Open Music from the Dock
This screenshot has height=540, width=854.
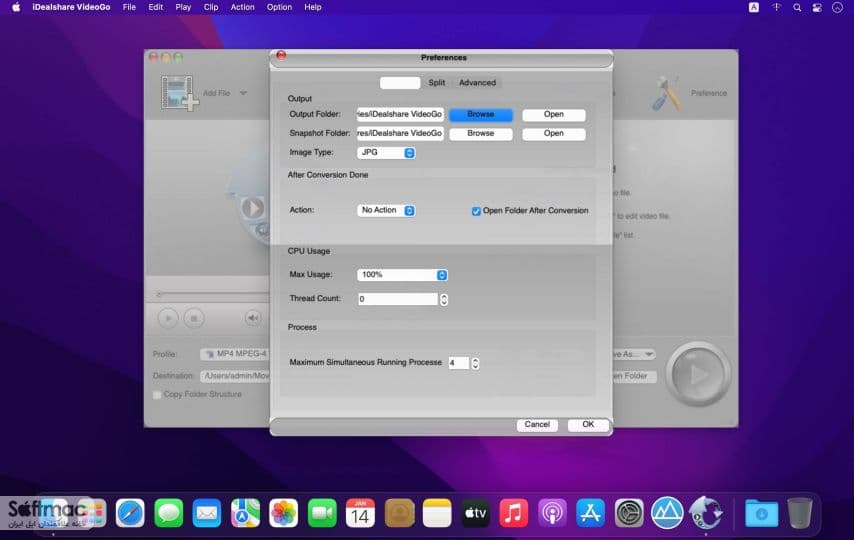[x=514, y=513]
